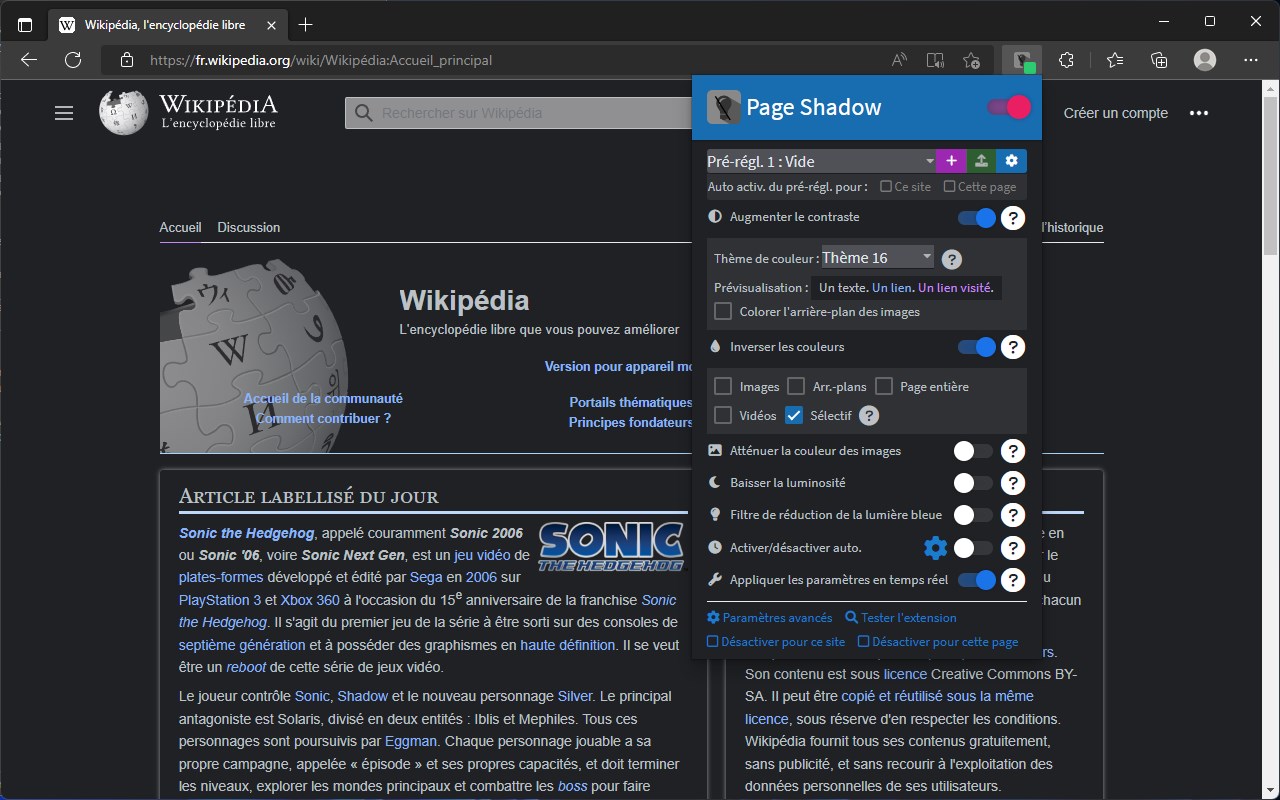Show help next to Sélectif option

coord(869,416)
